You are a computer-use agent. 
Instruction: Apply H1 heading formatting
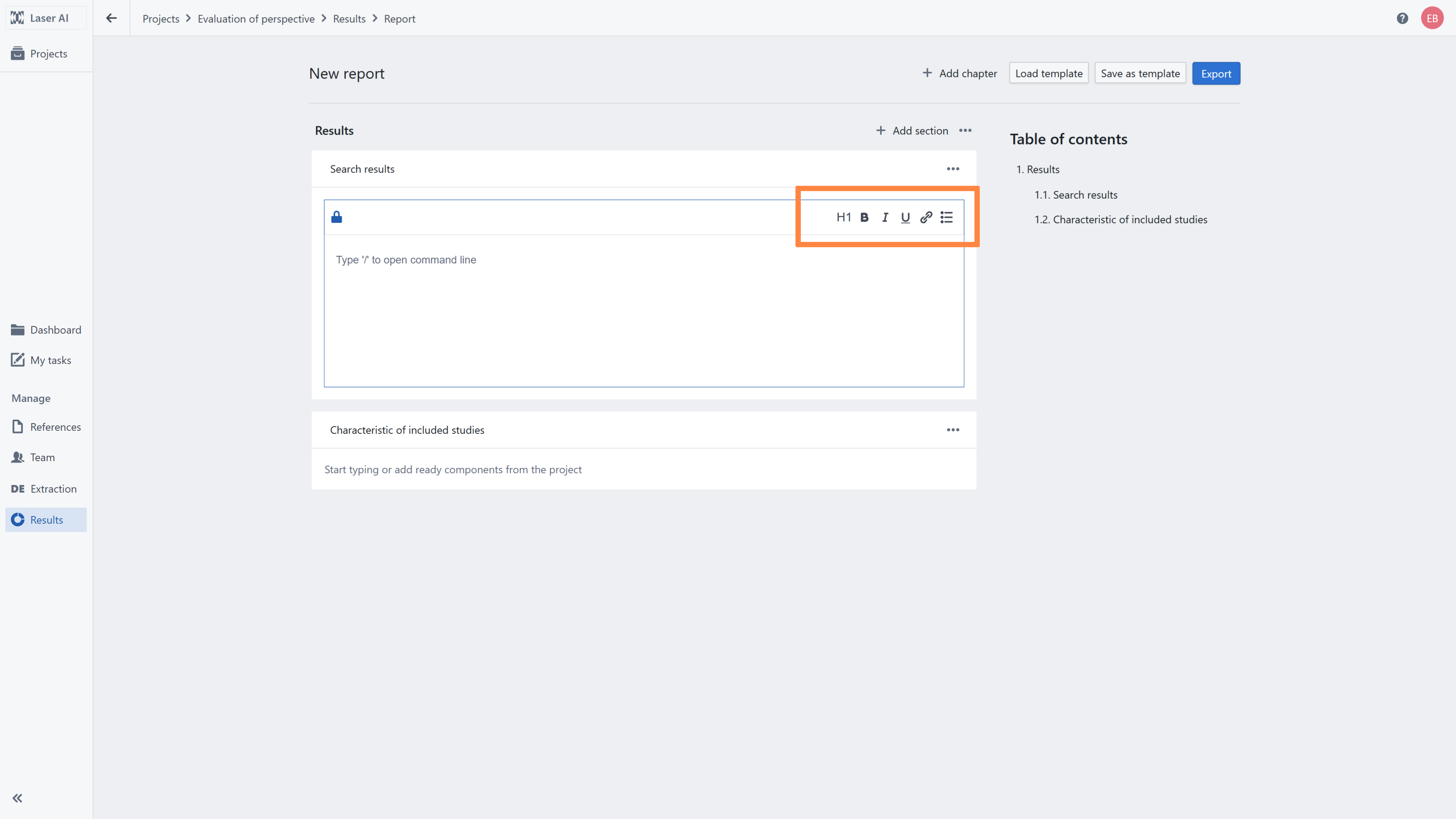[x=843, y=218]
